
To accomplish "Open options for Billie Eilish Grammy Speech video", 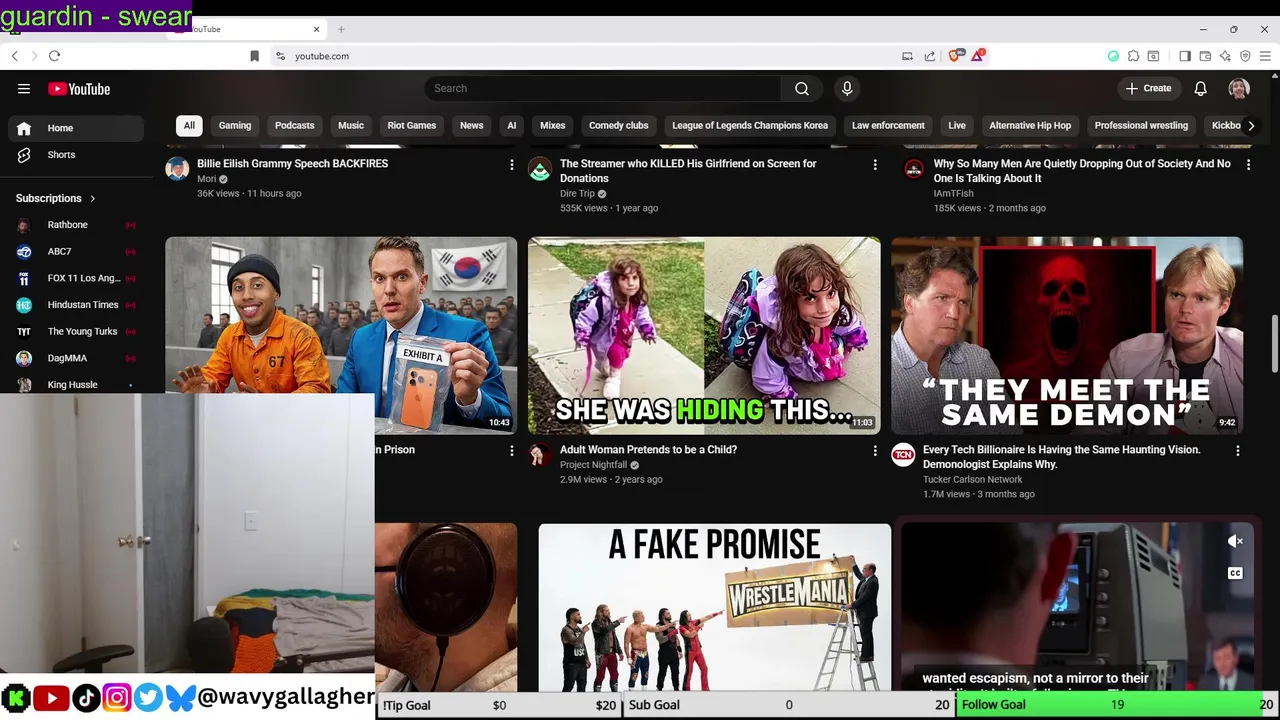I will [x=512, y=164].
